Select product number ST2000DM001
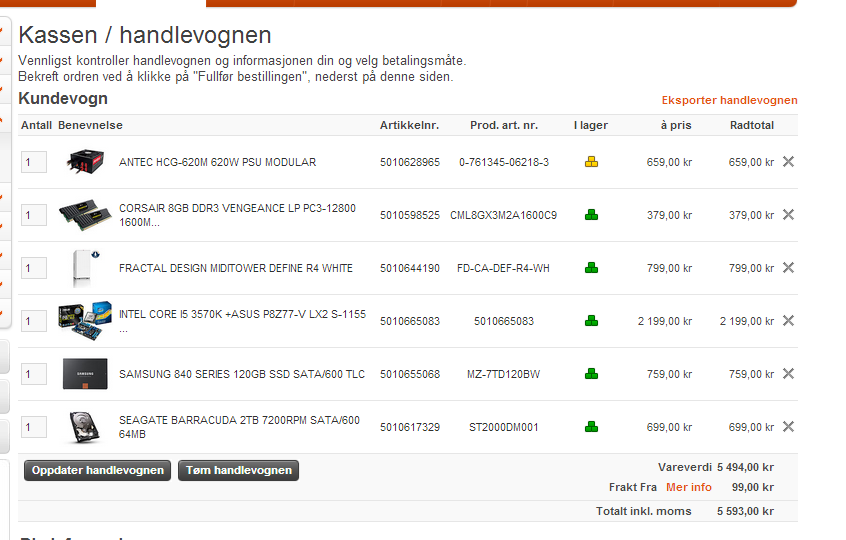The height and width of the screenshot is (540, 846). [503, 427]
